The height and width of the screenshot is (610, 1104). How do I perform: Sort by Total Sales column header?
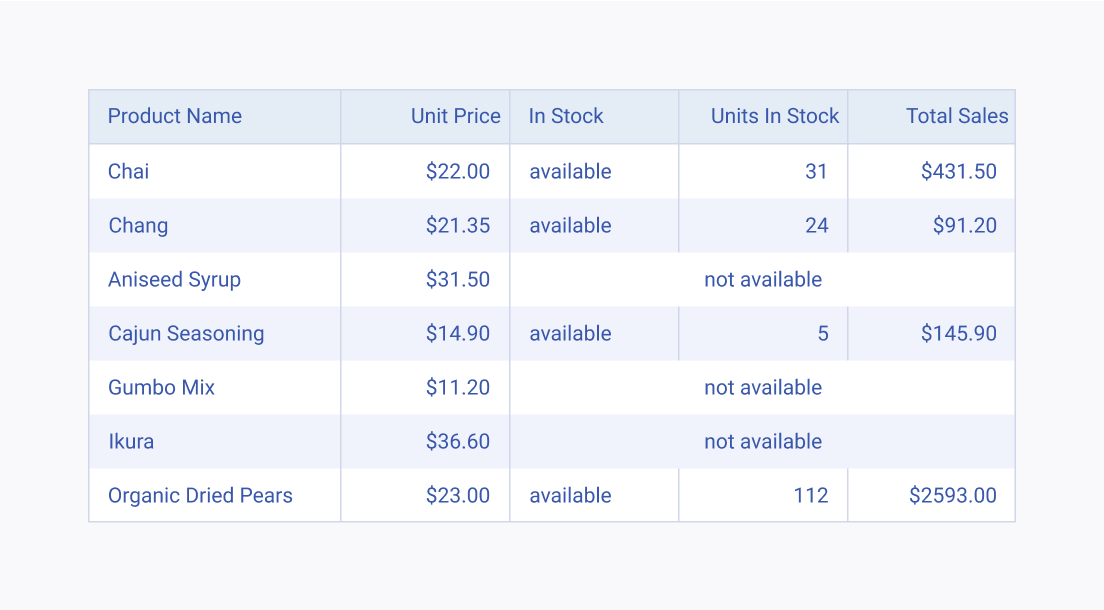(932, 116)
